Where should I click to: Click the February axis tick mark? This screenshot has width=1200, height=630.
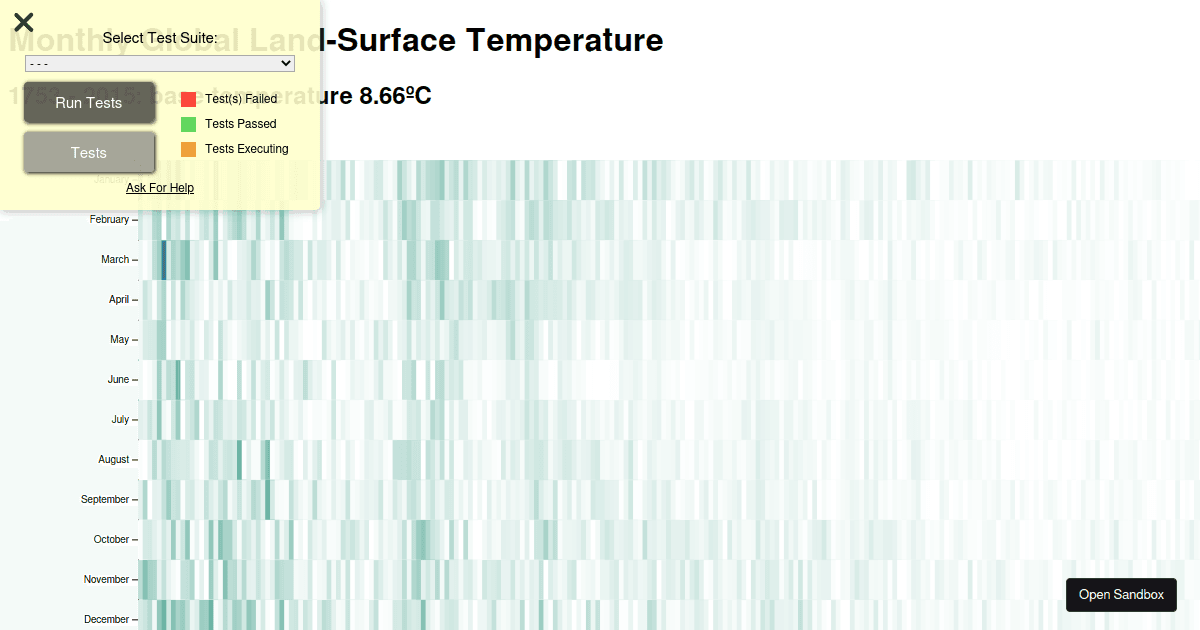[135, 219]
